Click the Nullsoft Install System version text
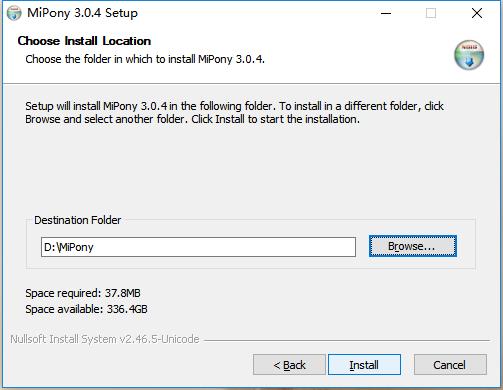The height and width of the screenshot is (390, 503). coord(105,339)
